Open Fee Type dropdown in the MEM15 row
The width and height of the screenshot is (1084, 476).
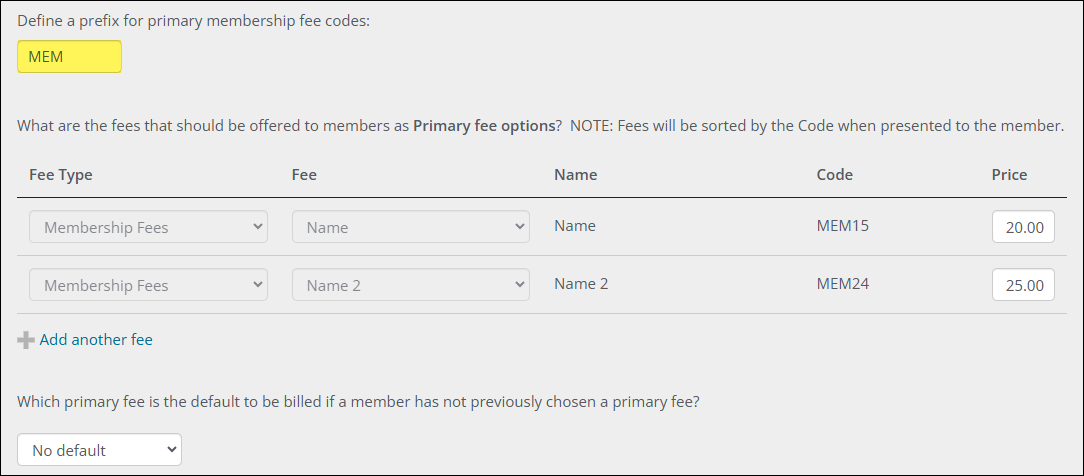(x=148, y=227)
